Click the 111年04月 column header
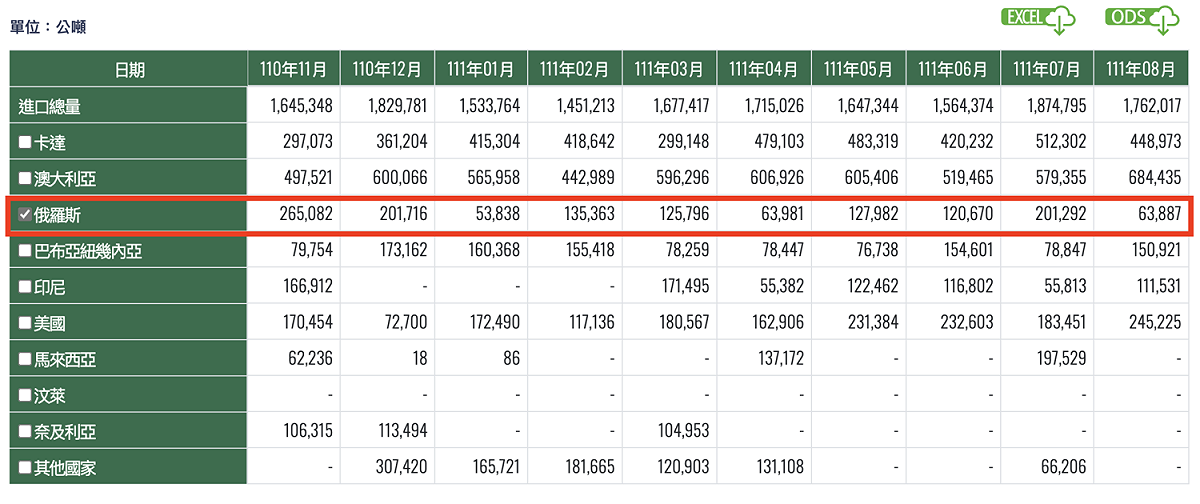 point(764,69)
